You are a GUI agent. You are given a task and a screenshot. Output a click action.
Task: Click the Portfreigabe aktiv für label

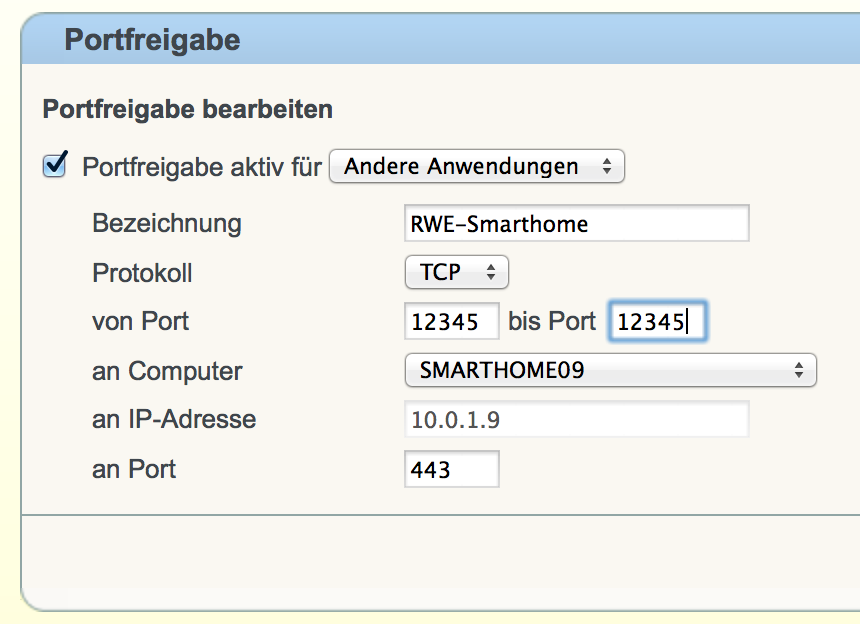[201, 167]
